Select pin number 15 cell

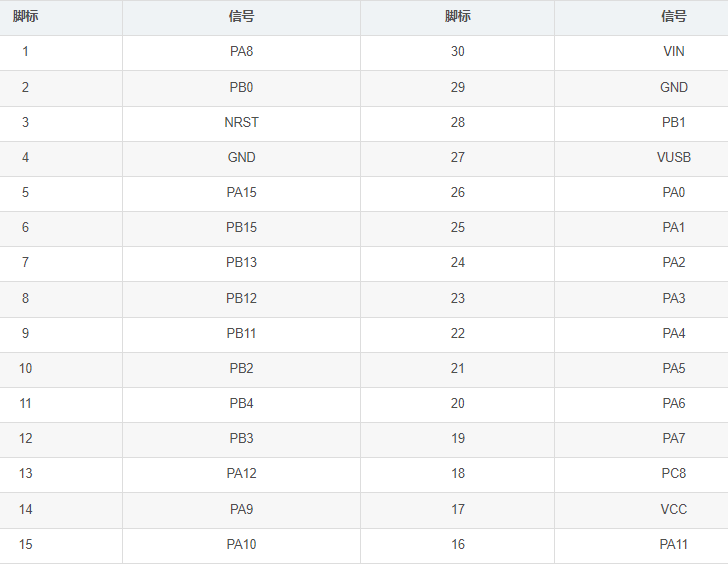[x=25, y=544]
